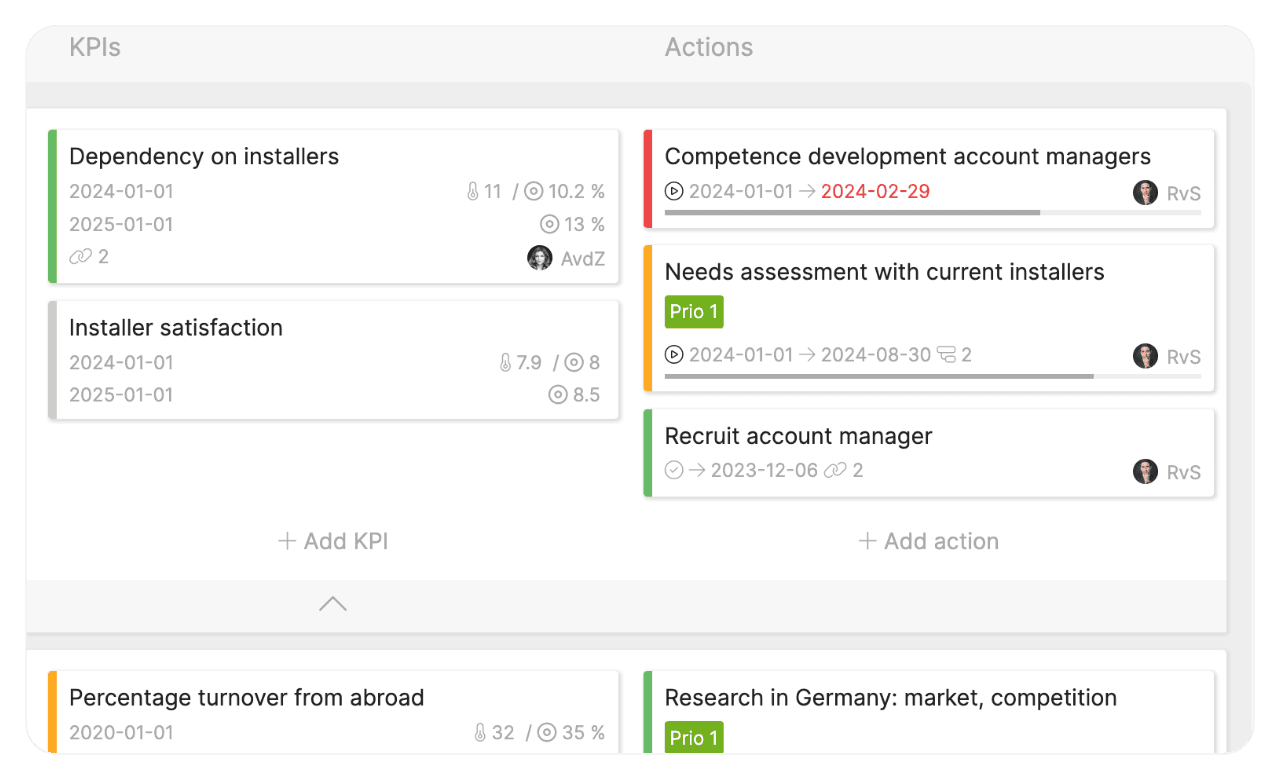Click RvS avatar on Competence development card
This screenshot has width=1280, height=780.
coord(1146,193)
